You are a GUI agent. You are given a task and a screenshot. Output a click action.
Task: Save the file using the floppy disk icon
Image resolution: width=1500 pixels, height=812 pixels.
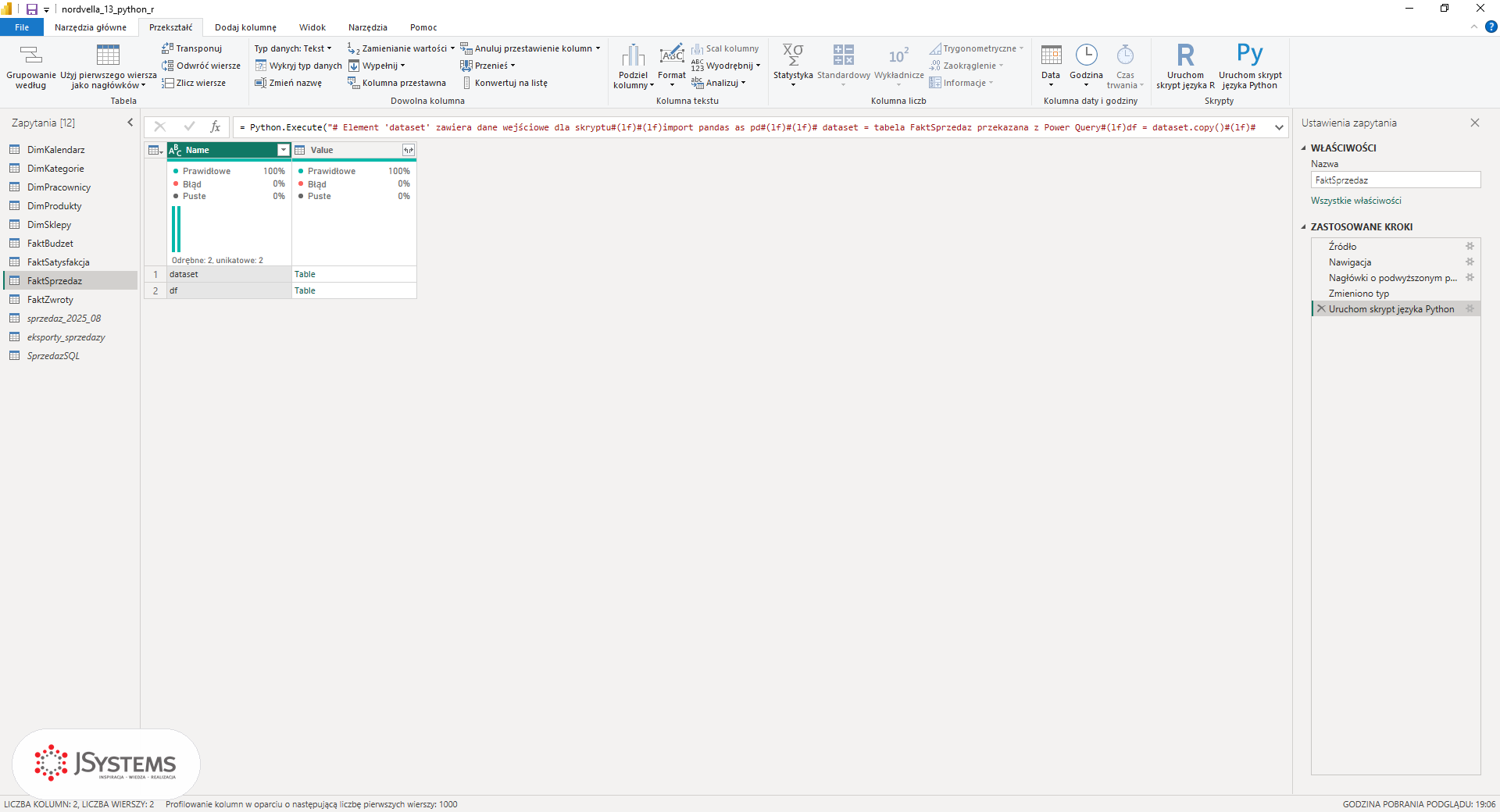[x=32, y=9]
